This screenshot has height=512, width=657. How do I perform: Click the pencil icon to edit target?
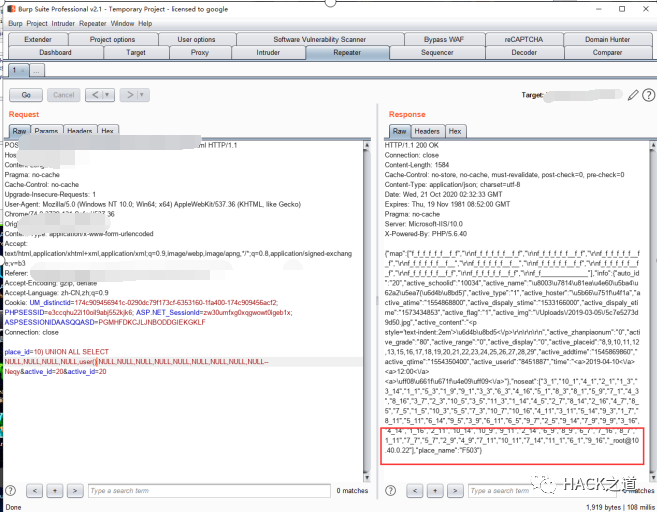[633, 95]
